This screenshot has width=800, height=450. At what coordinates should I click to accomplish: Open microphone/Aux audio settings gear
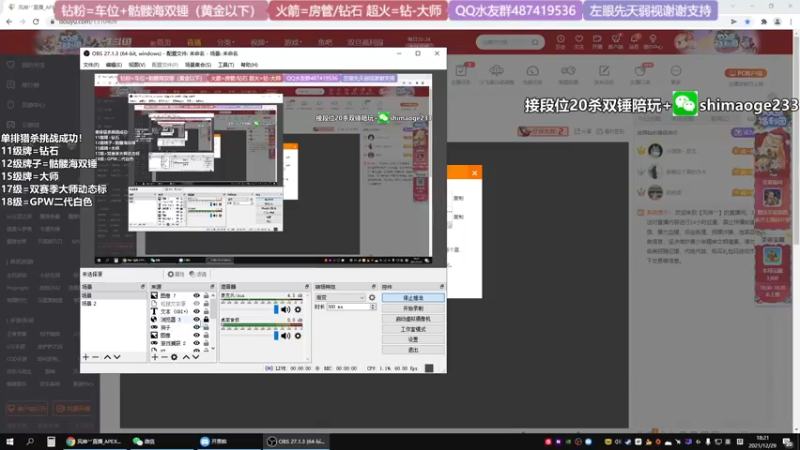pyautogui.click(x=298, y=309)
